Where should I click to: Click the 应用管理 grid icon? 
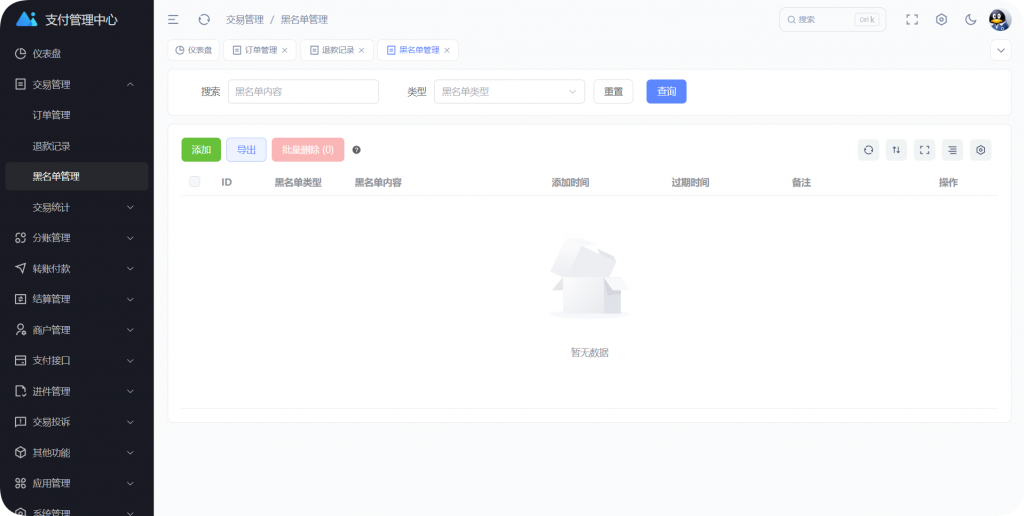[x=20, y=483]
